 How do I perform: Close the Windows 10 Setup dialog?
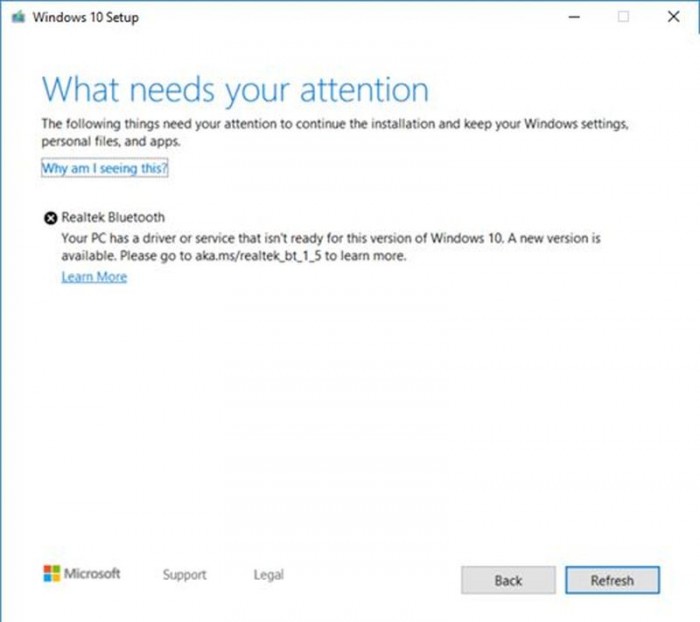pos(672,17)
